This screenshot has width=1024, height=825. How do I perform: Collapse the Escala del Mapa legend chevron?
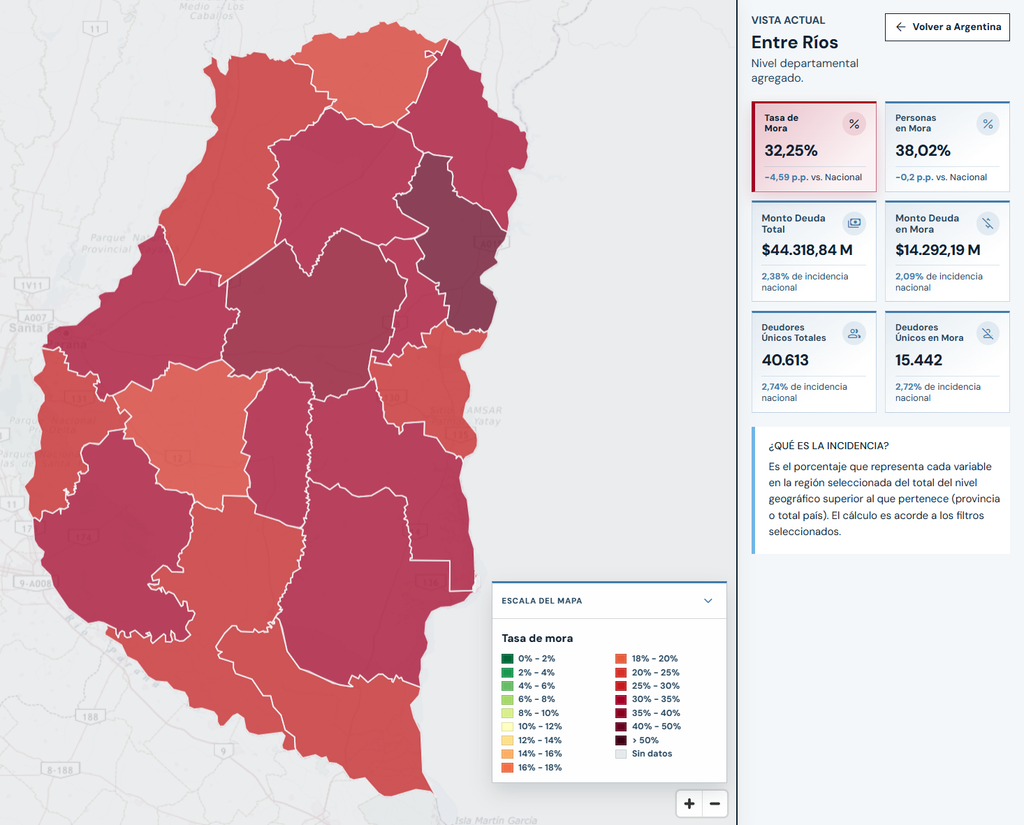708,600
